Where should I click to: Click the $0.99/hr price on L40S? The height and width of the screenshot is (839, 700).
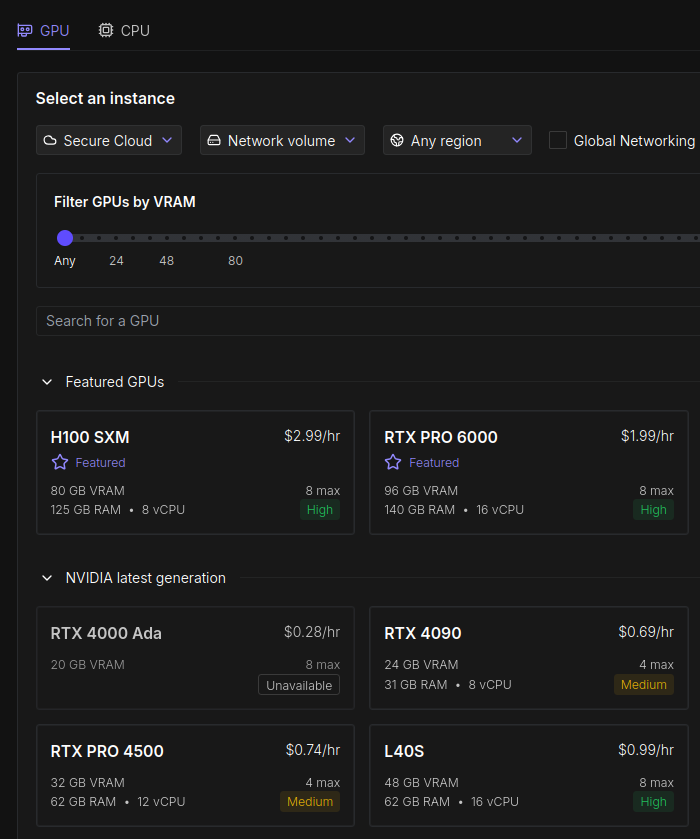(x=646, y=750)
